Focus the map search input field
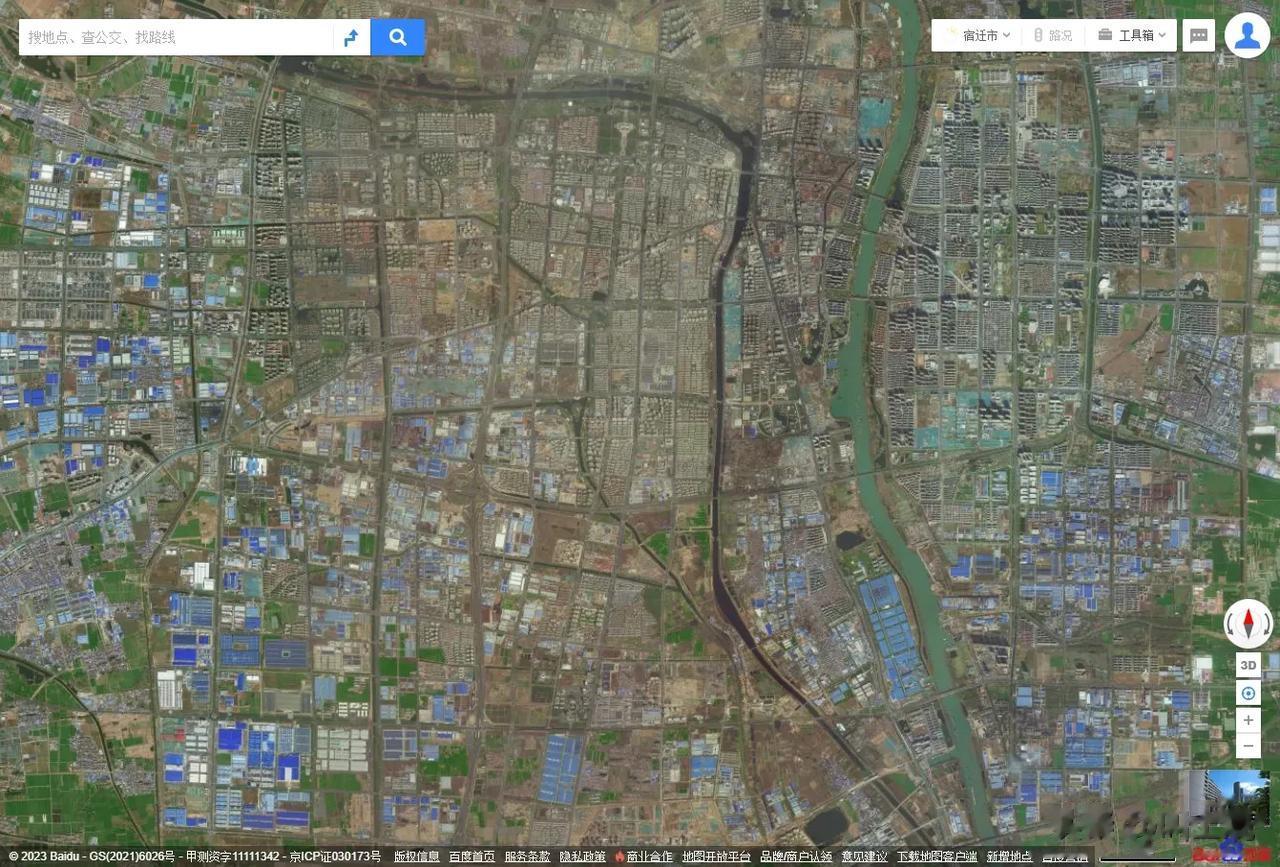1280x867 pixels. 176,37
